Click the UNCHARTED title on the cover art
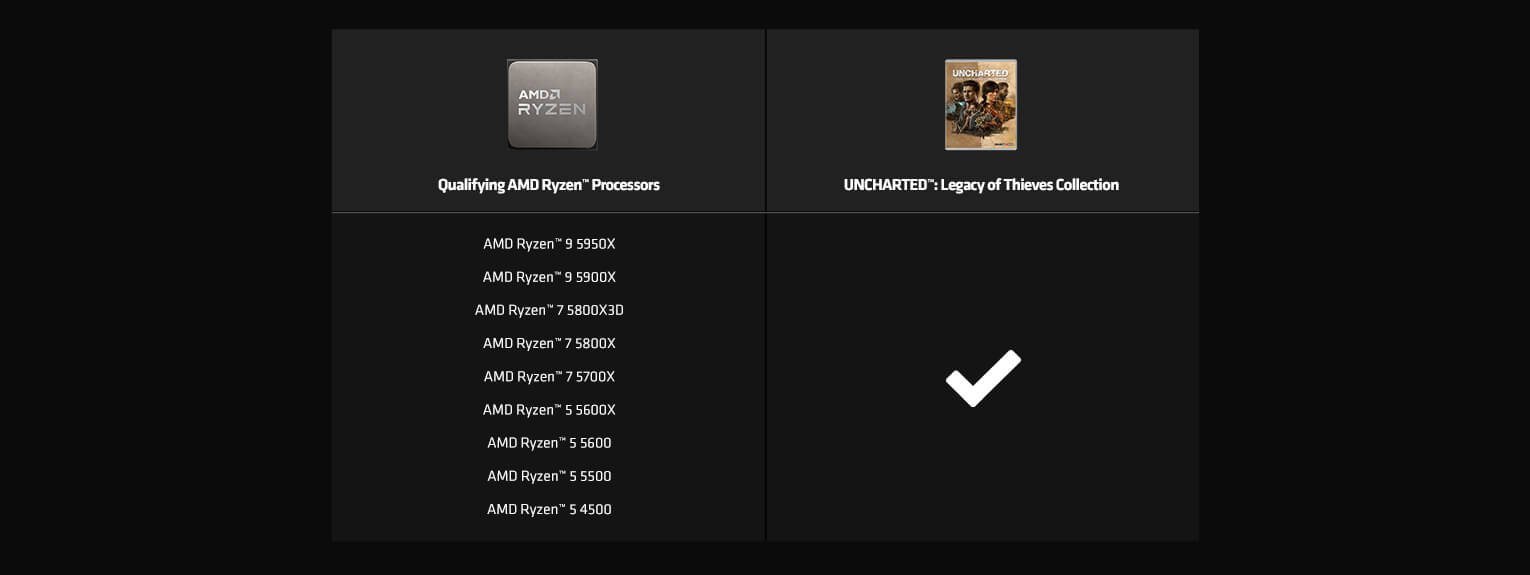The height and width of the screenshot is (575, 1530). 980,73
